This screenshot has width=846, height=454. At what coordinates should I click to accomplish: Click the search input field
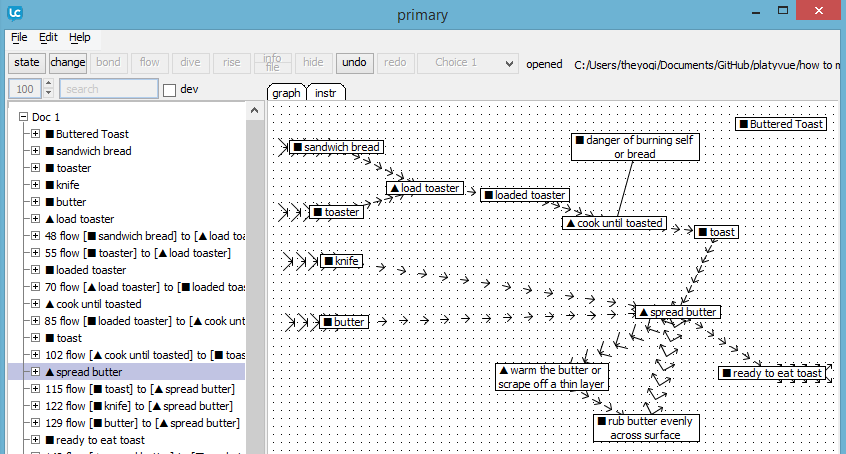pos(108,89)
